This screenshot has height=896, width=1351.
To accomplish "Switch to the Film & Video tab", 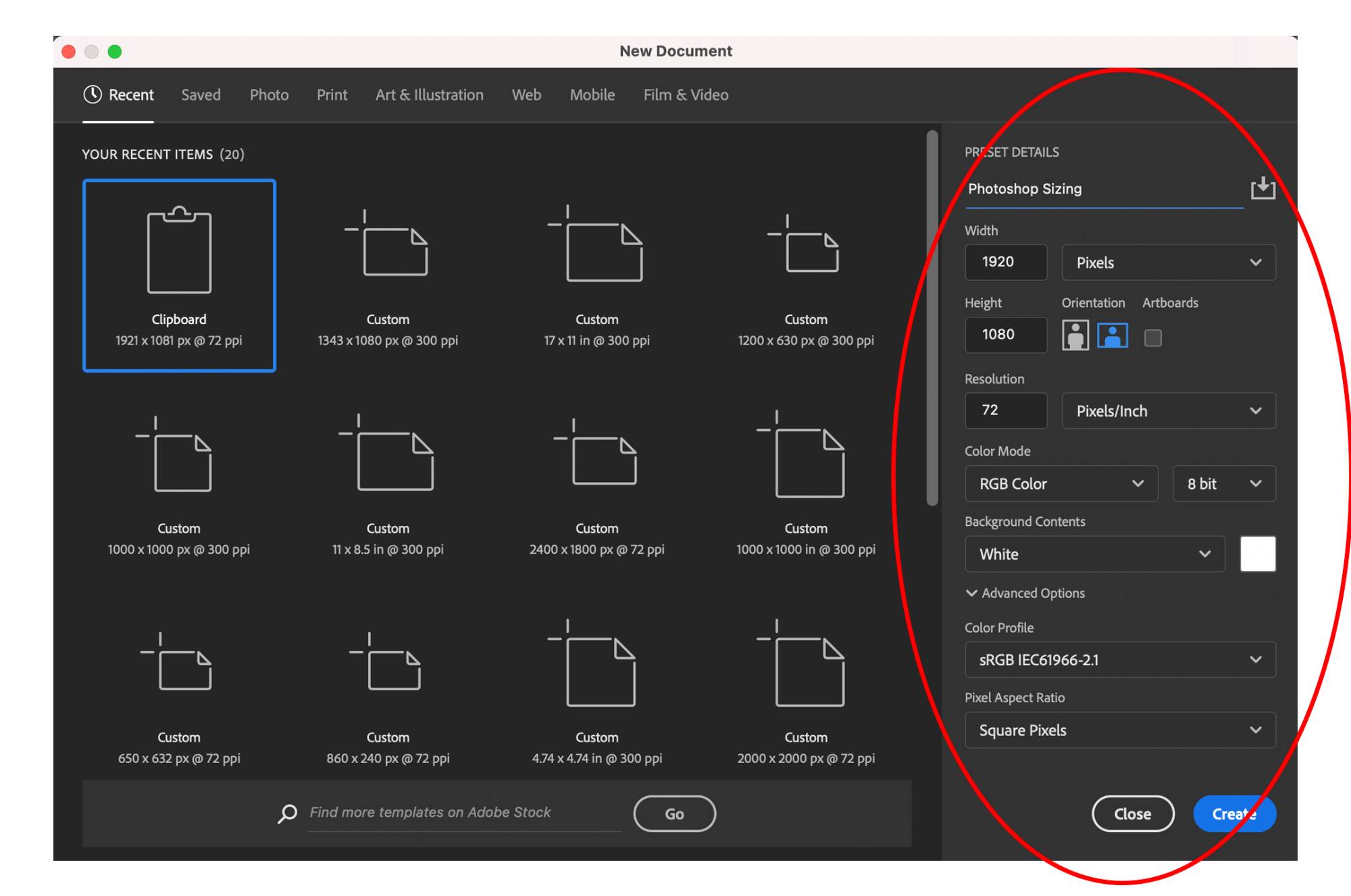I will (685, 95).
